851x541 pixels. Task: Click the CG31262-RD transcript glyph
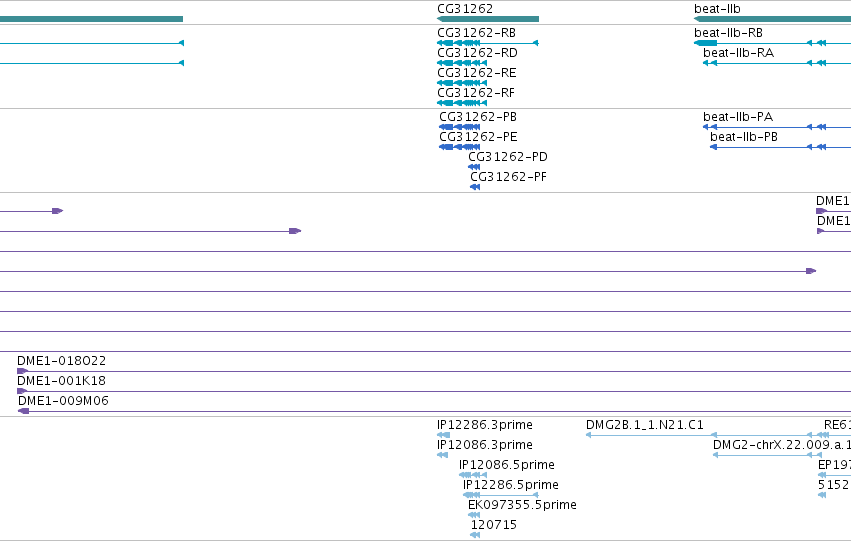click(462, 63)
